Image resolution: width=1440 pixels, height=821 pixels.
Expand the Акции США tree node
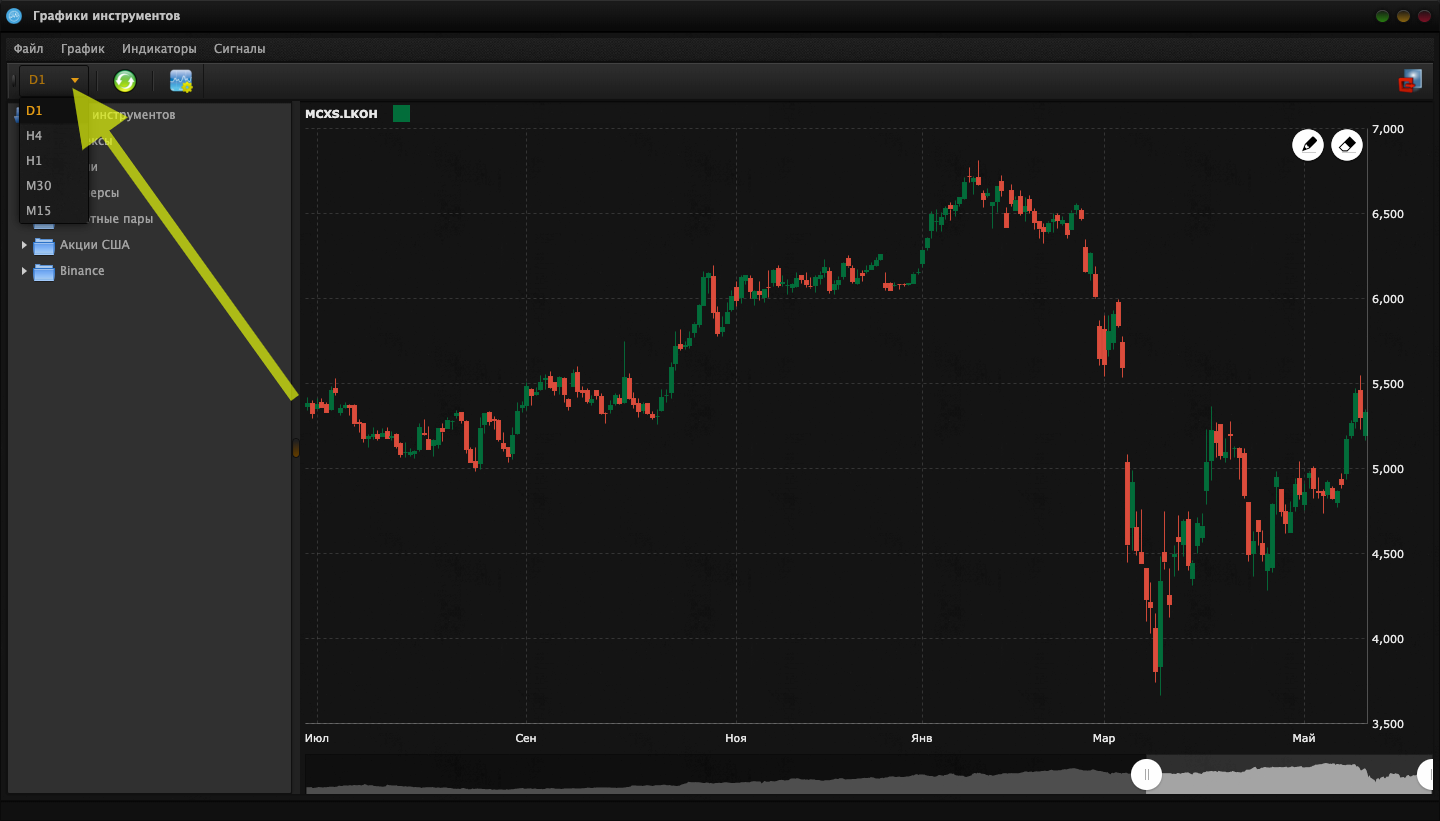[x=24, y=245]
